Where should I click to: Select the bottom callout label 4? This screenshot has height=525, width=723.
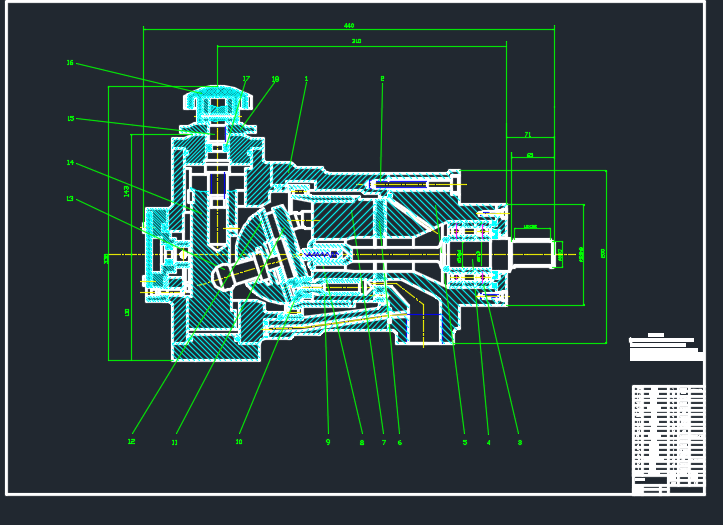(x=489, y=442)
